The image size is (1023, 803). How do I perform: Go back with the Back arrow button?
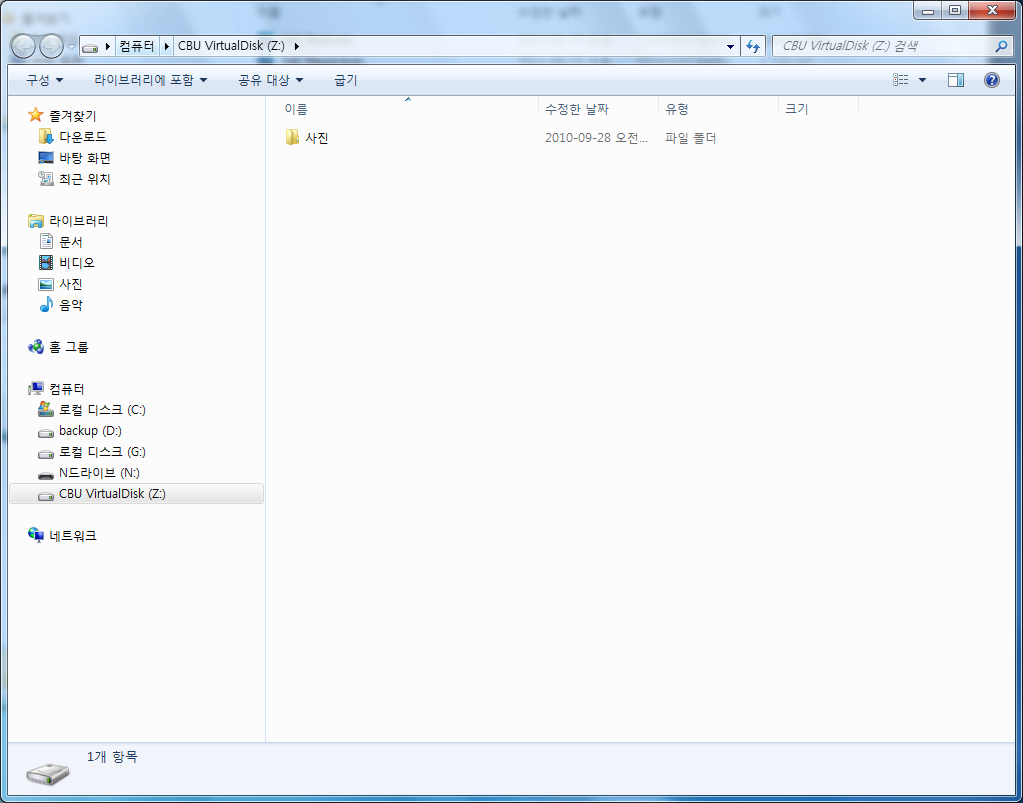(x=23, y=46)
